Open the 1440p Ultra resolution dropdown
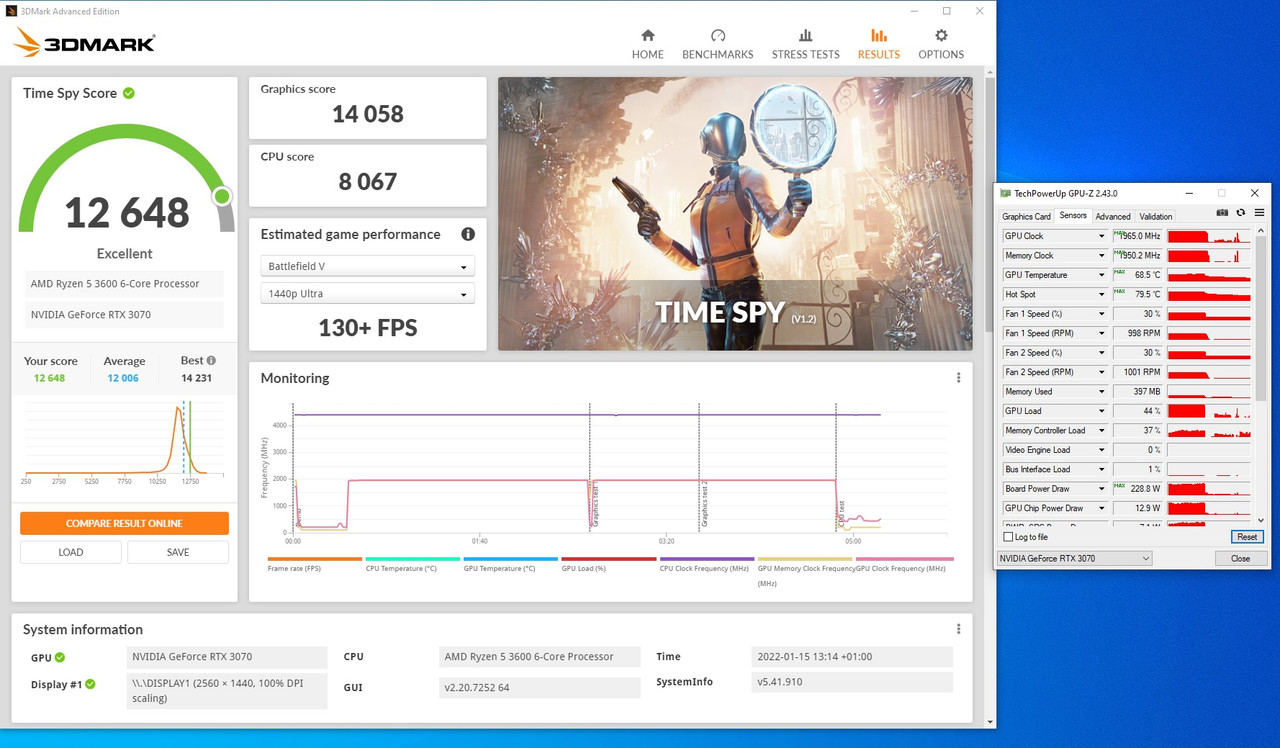1280x748 pixels. pos(367,294)
